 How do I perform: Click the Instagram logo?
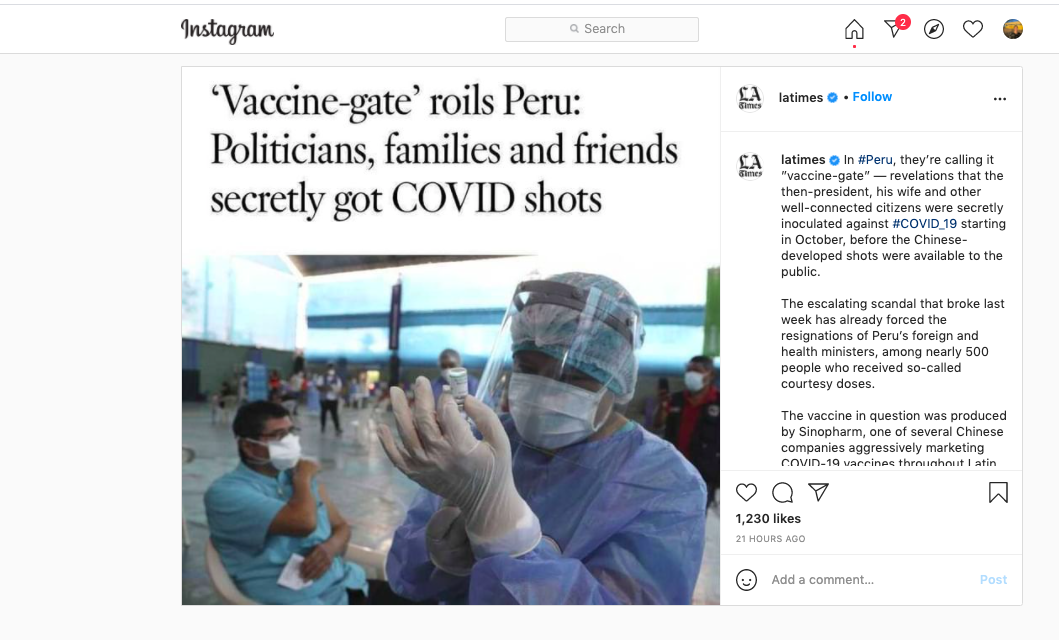coord(227,30)
